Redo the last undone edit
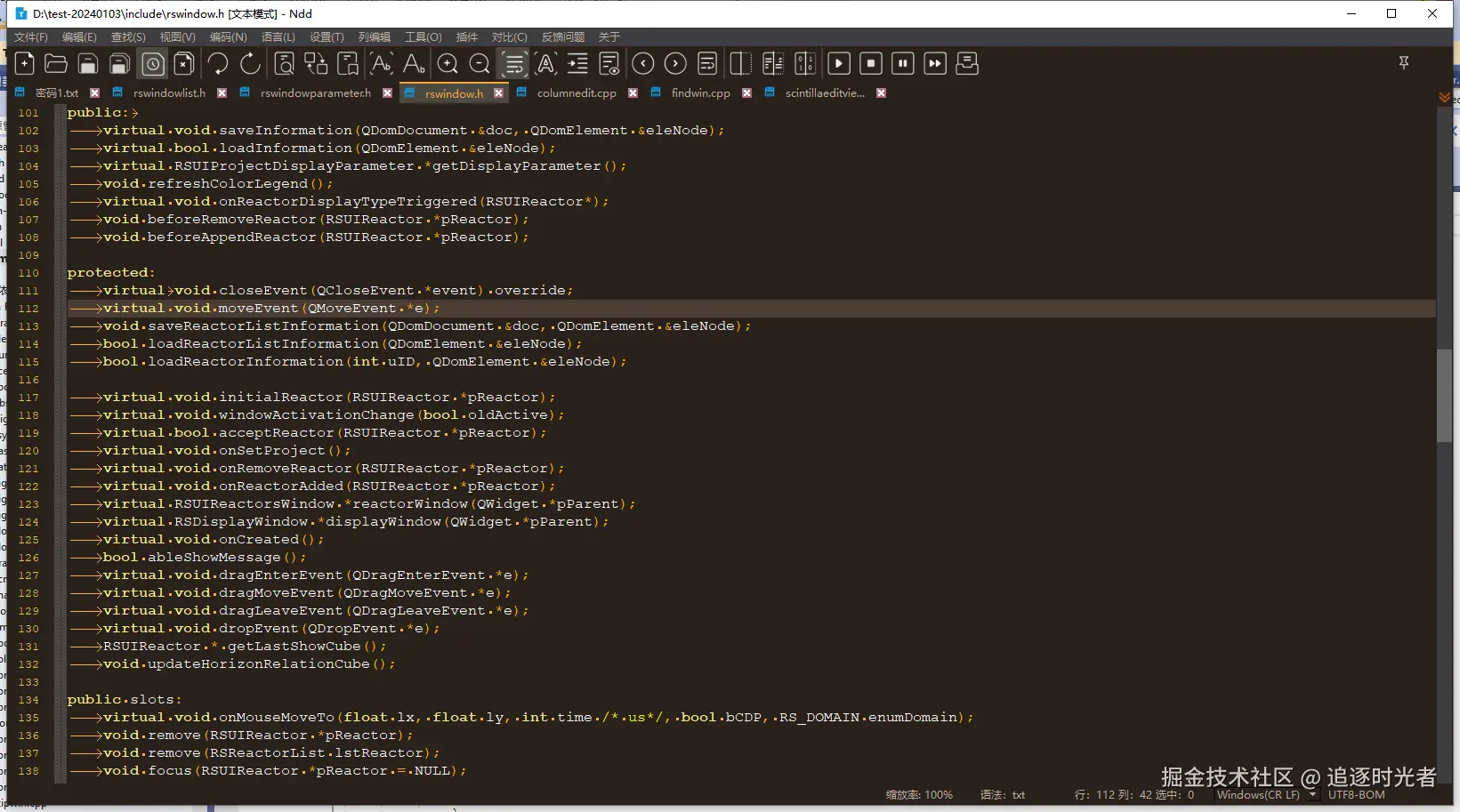Image resolution: width=1460 pixels, height=812 pixels. (250, 64)
